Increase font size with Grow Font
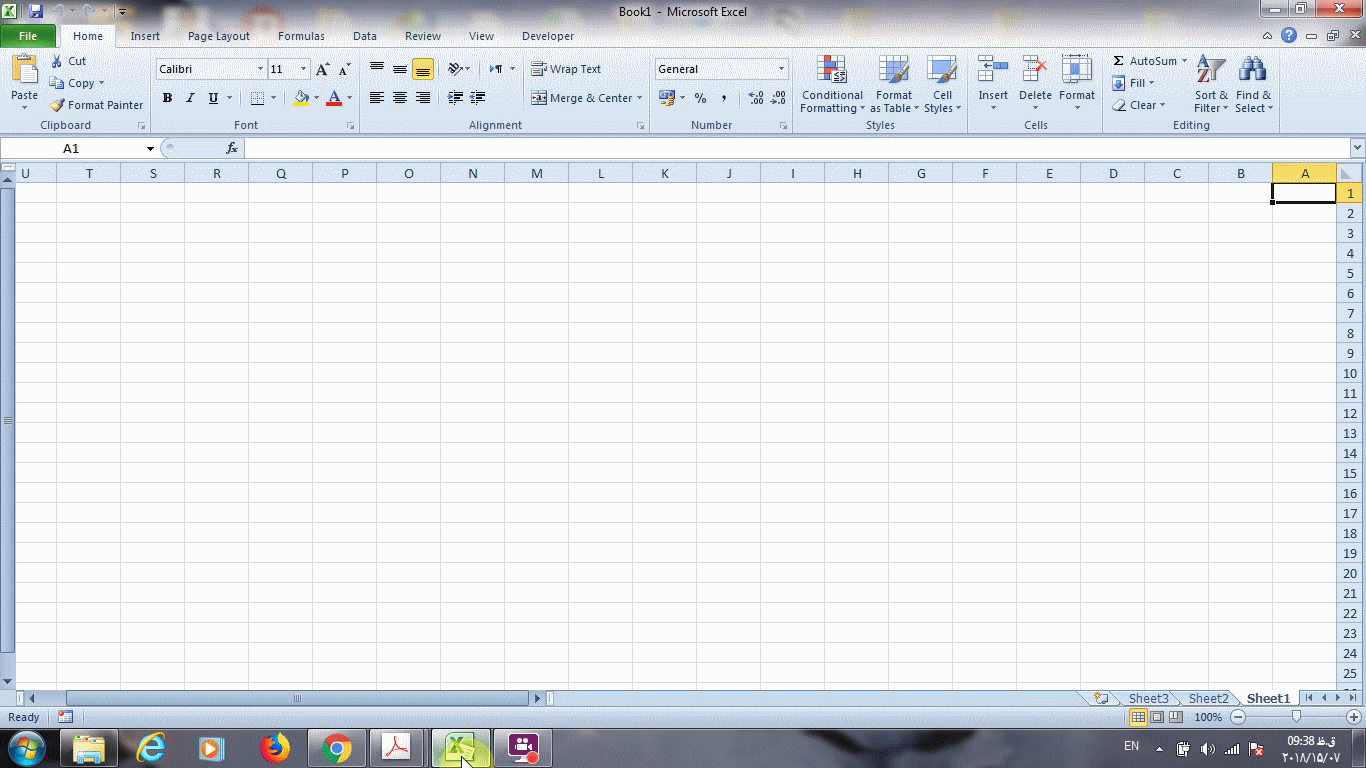 [322, 69]
